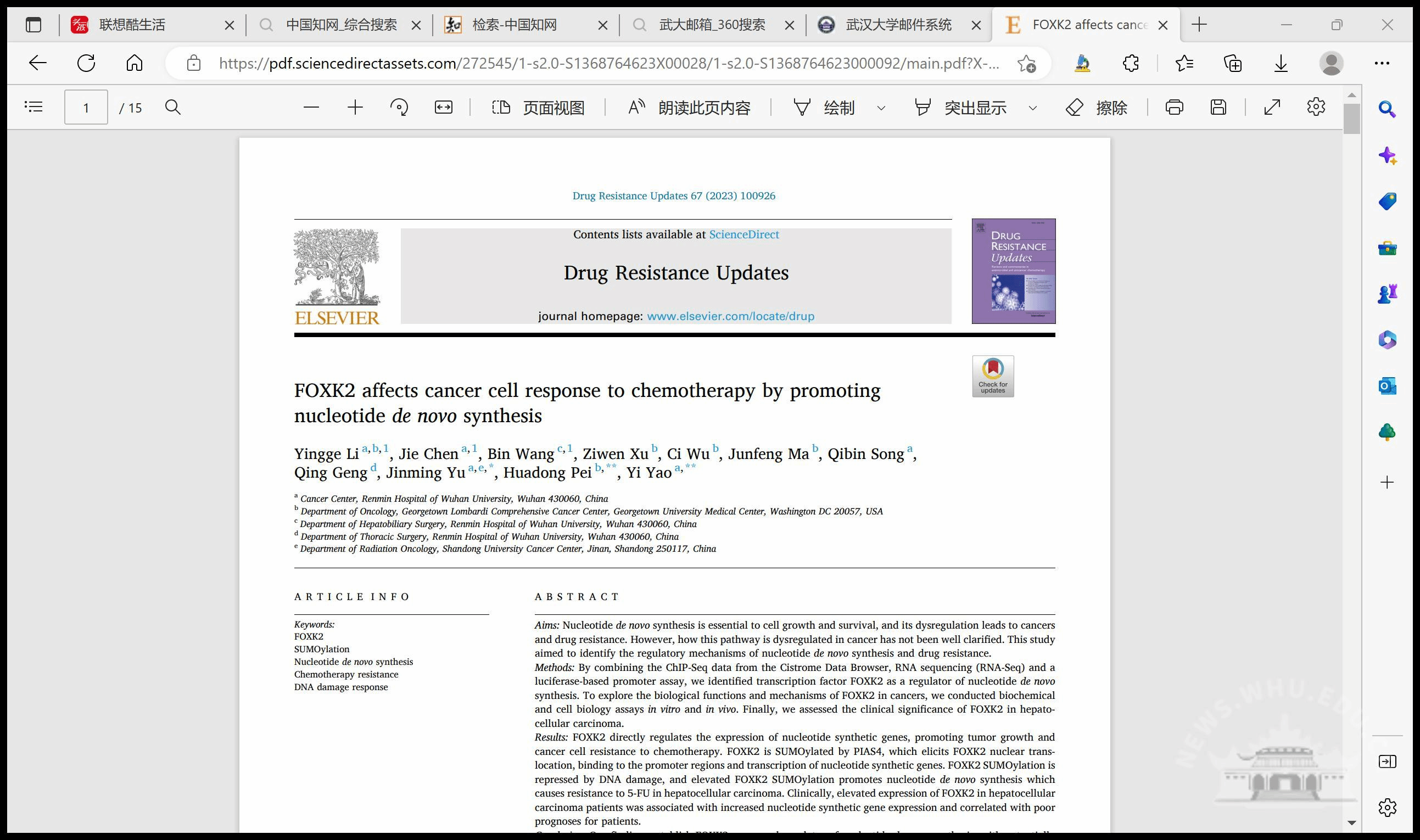
Task: Zoom out with the minus icon
Action: 311,107
